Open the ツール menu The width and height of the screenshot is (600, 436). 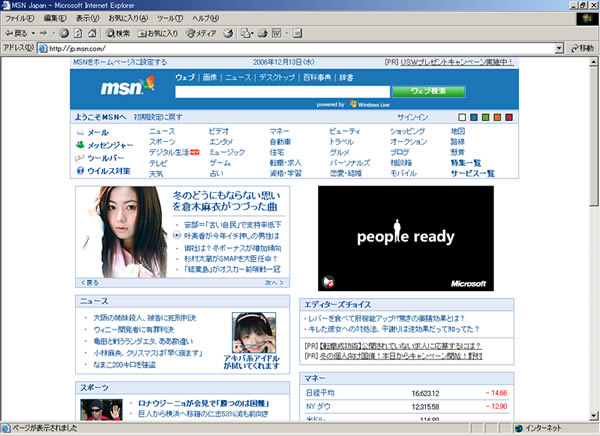(x=170, y=18)
